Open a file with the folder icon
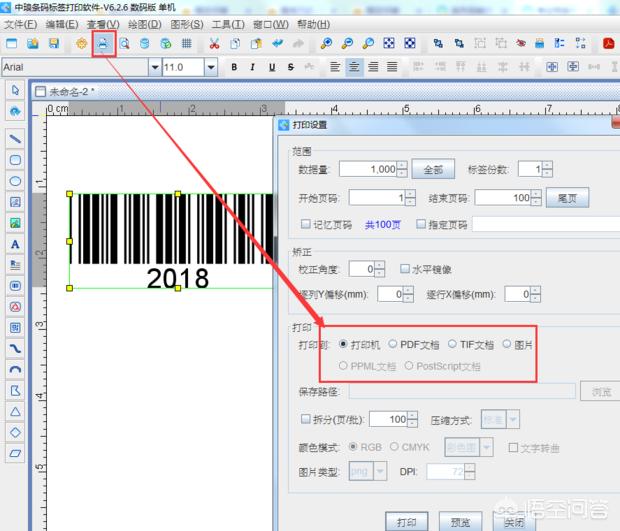This screenshot has width=620, height=531. click(x=33, y=43)
